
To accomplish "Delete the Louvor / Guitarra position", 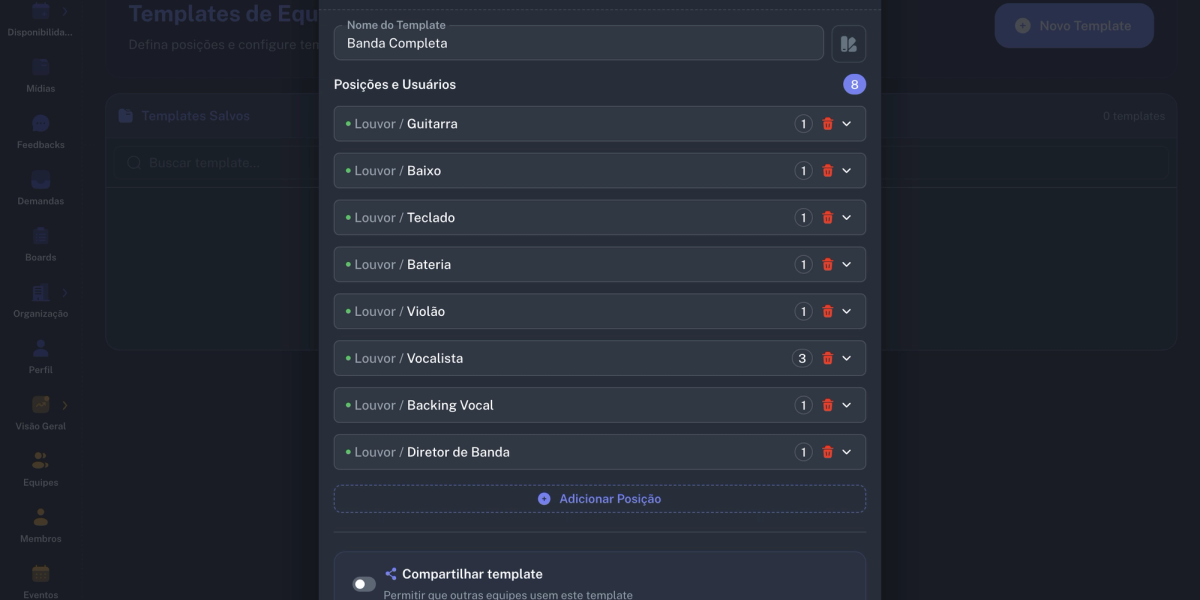I will tap(827, 123).
